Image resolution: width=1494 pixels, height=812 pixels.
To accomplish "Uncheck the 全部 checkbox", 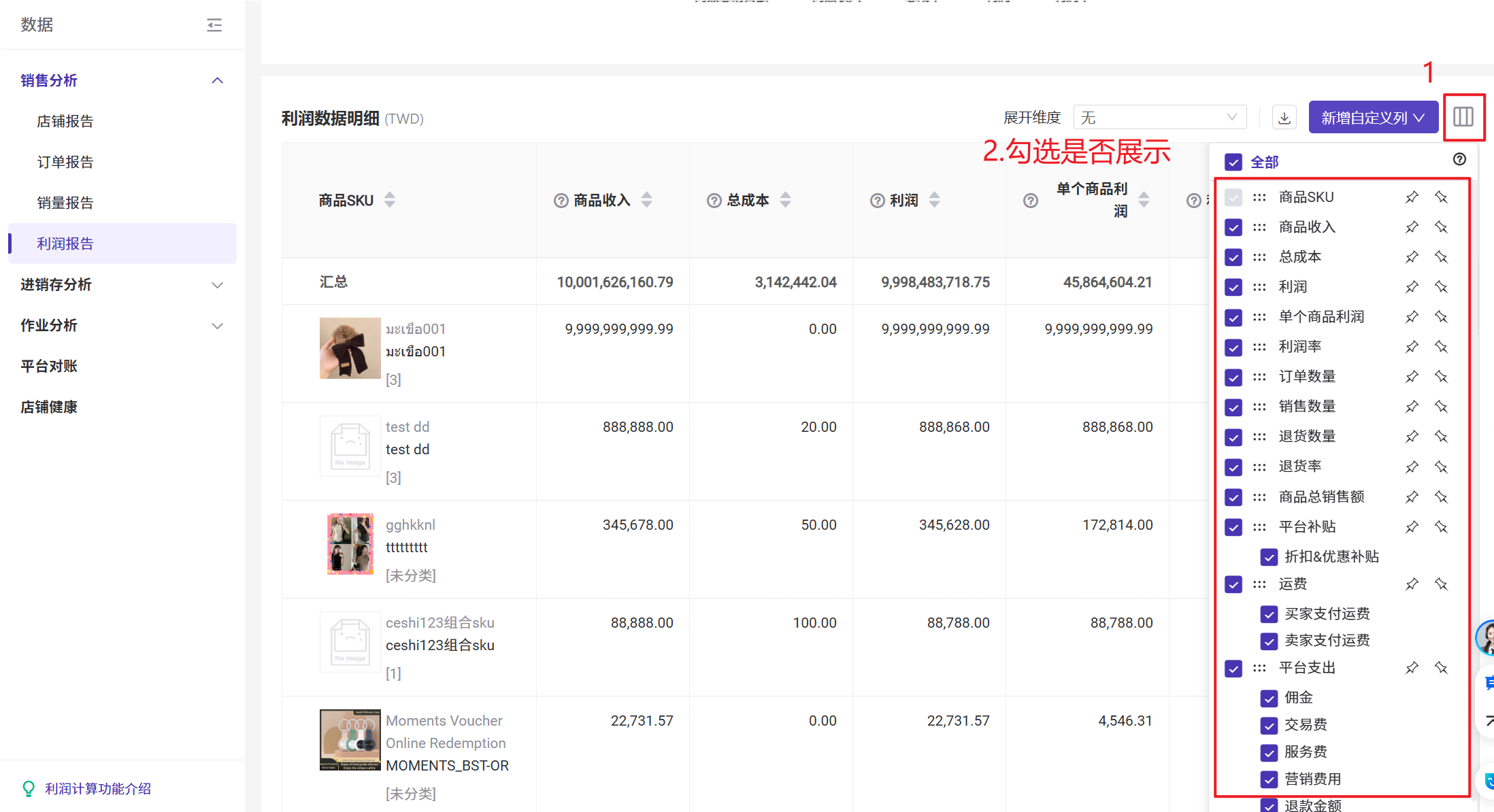I will [x=1233, y=163].
